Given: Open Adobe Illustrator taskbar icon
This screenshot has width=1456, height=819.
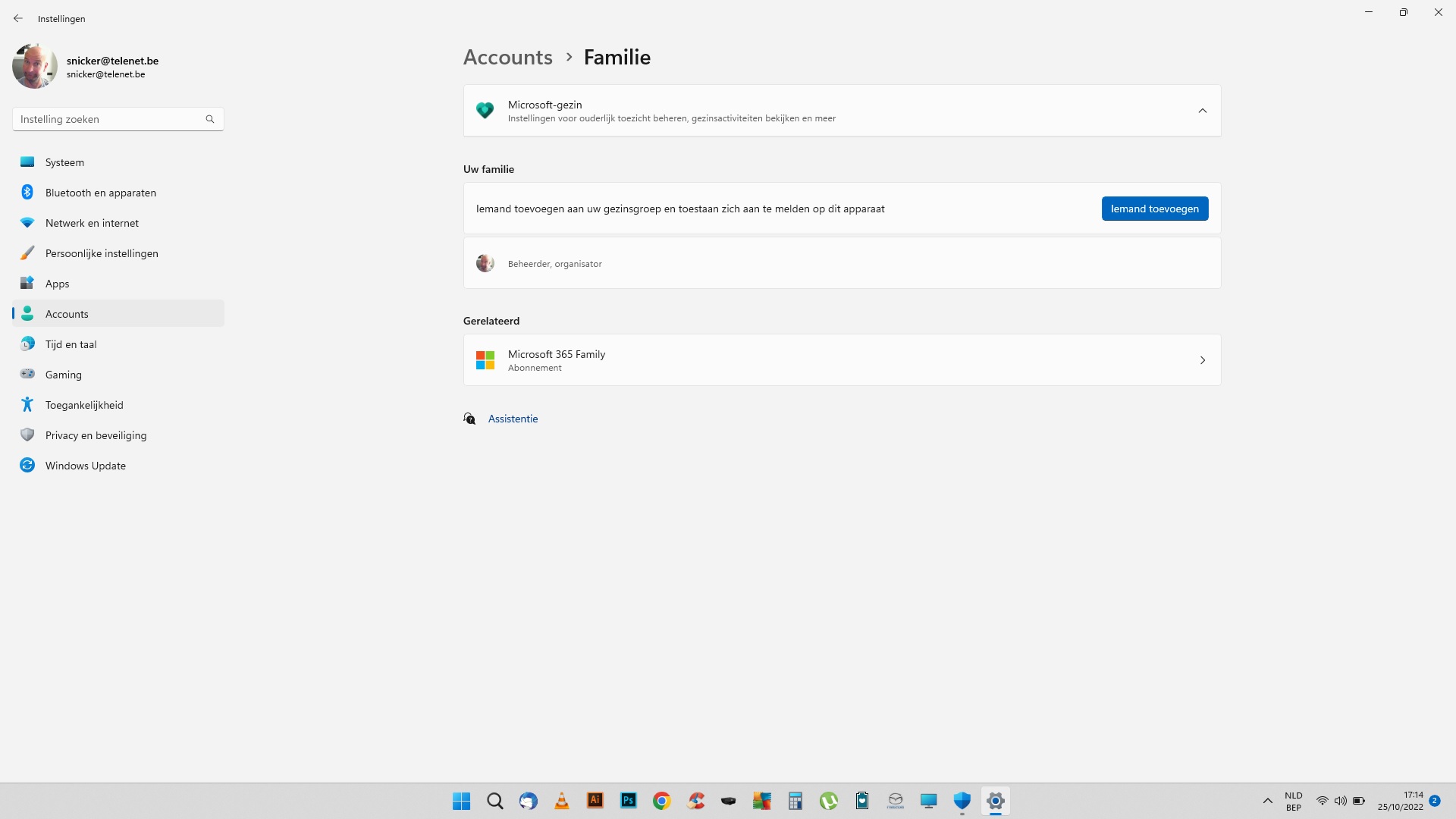Looking at the screenshot, I should (595, 801).
